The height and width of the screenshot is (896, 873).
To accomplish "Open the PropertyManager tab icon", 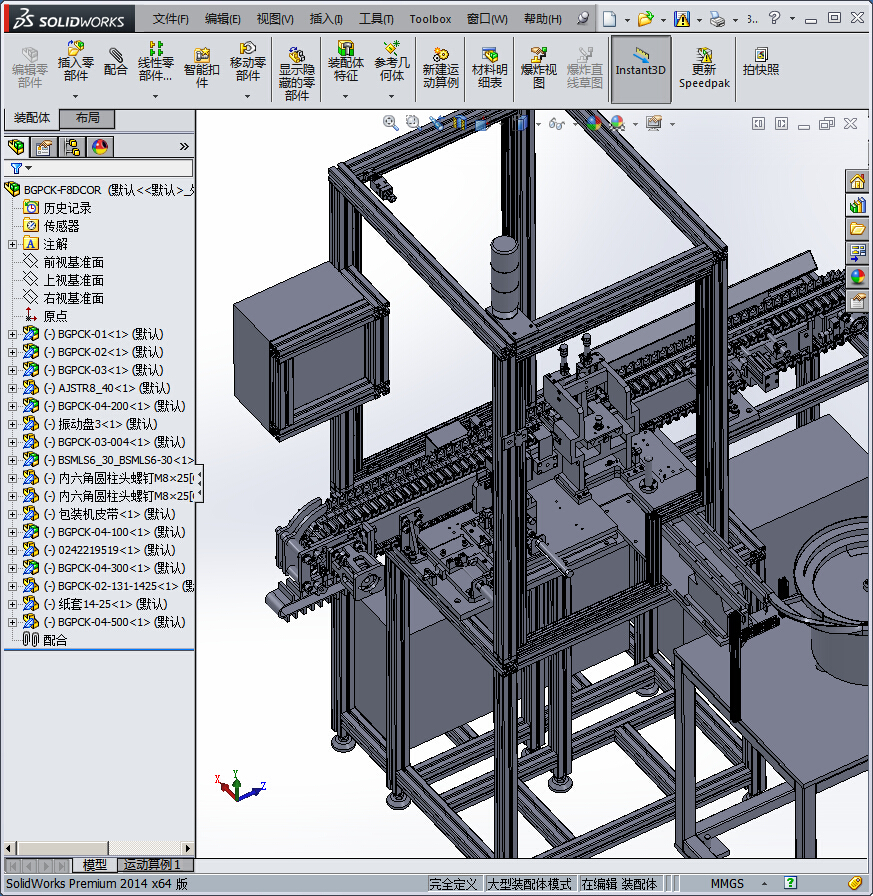I will [44, 147].
